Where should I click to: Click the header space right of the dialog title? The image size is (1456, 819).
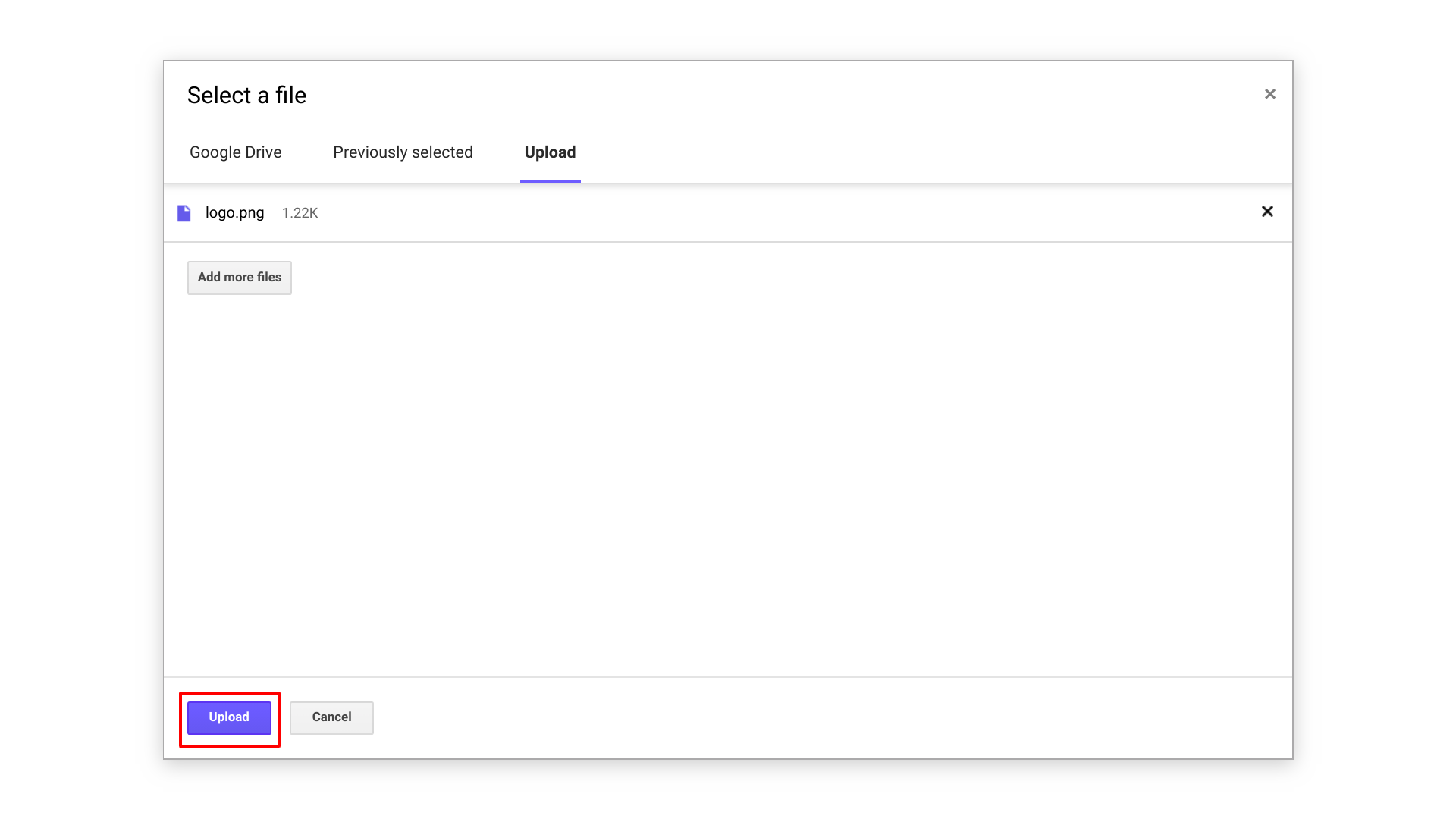coord(758,96)
